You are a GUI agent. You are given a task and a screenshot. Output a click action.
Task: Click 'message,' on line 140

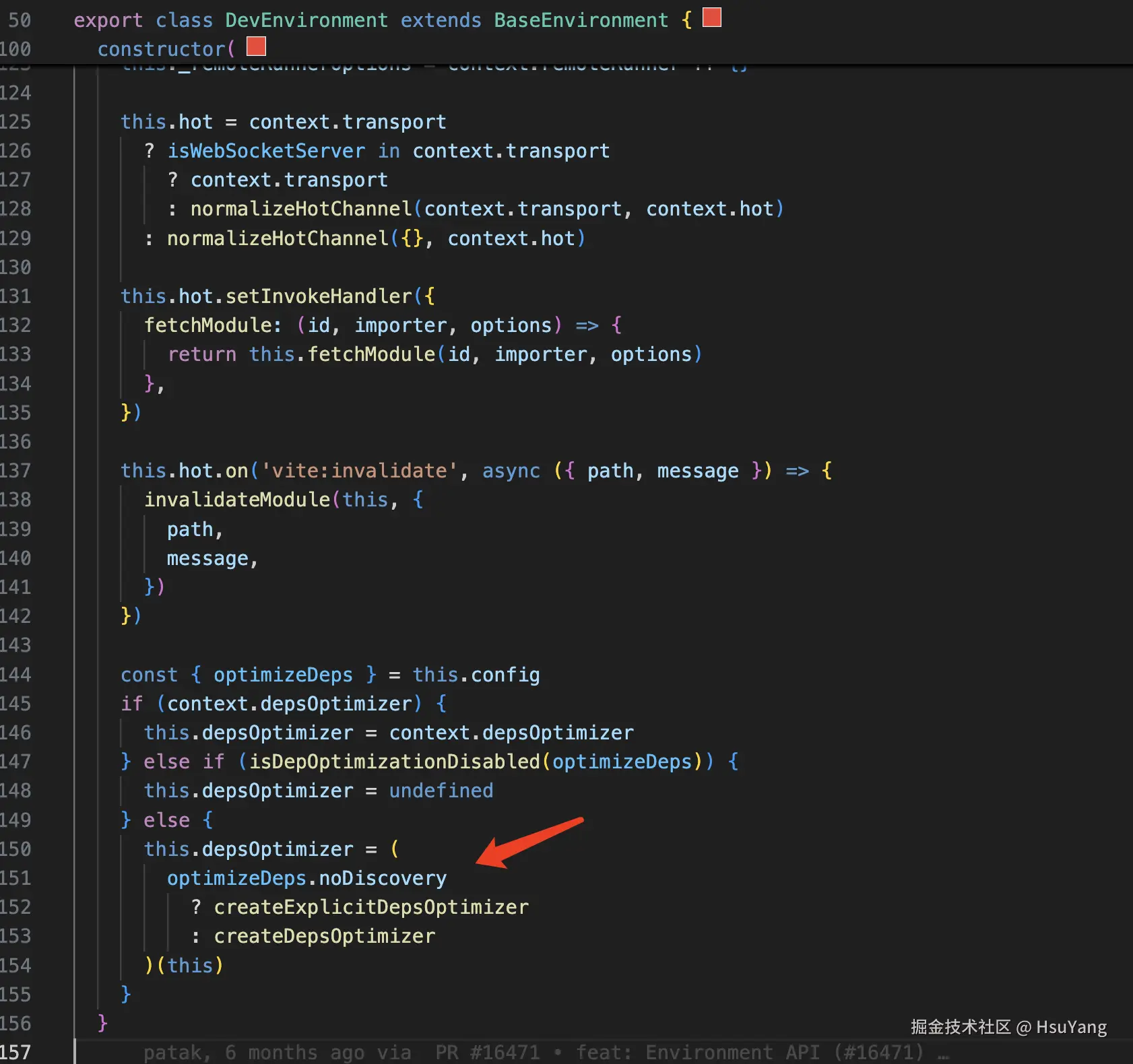click(x=213, y=558)
